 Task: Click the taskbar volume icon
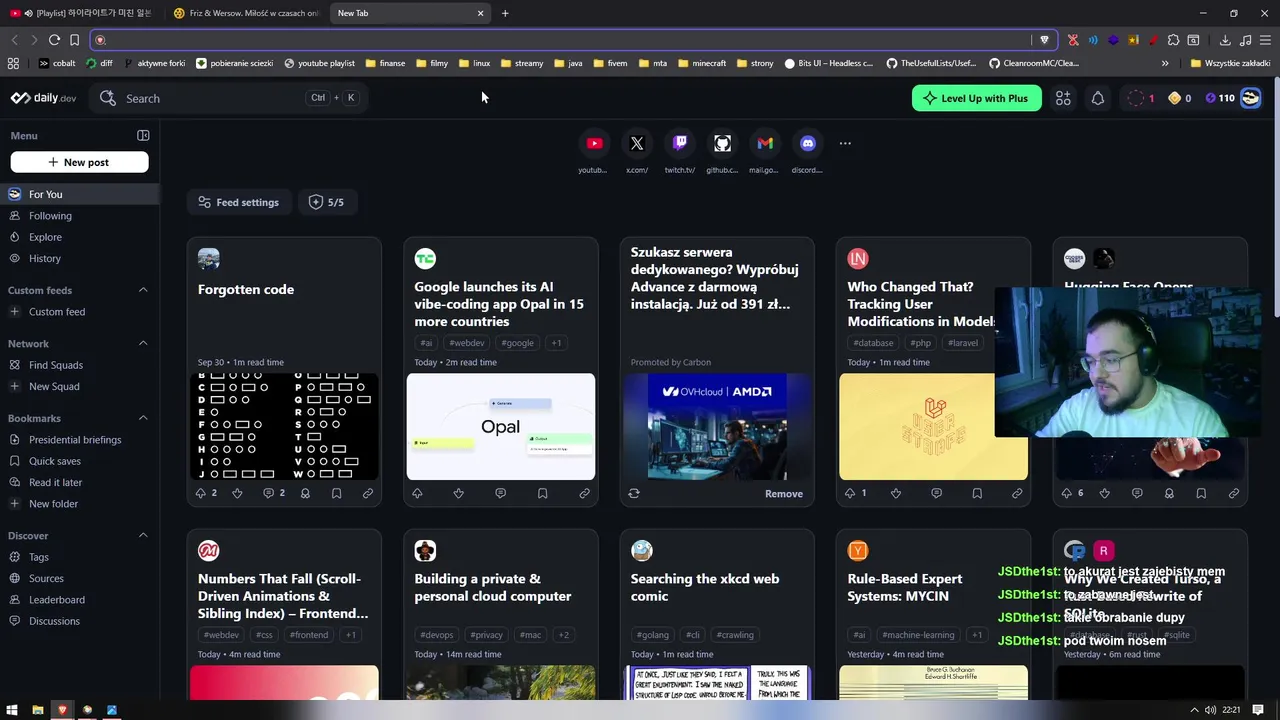[1211, 710]
